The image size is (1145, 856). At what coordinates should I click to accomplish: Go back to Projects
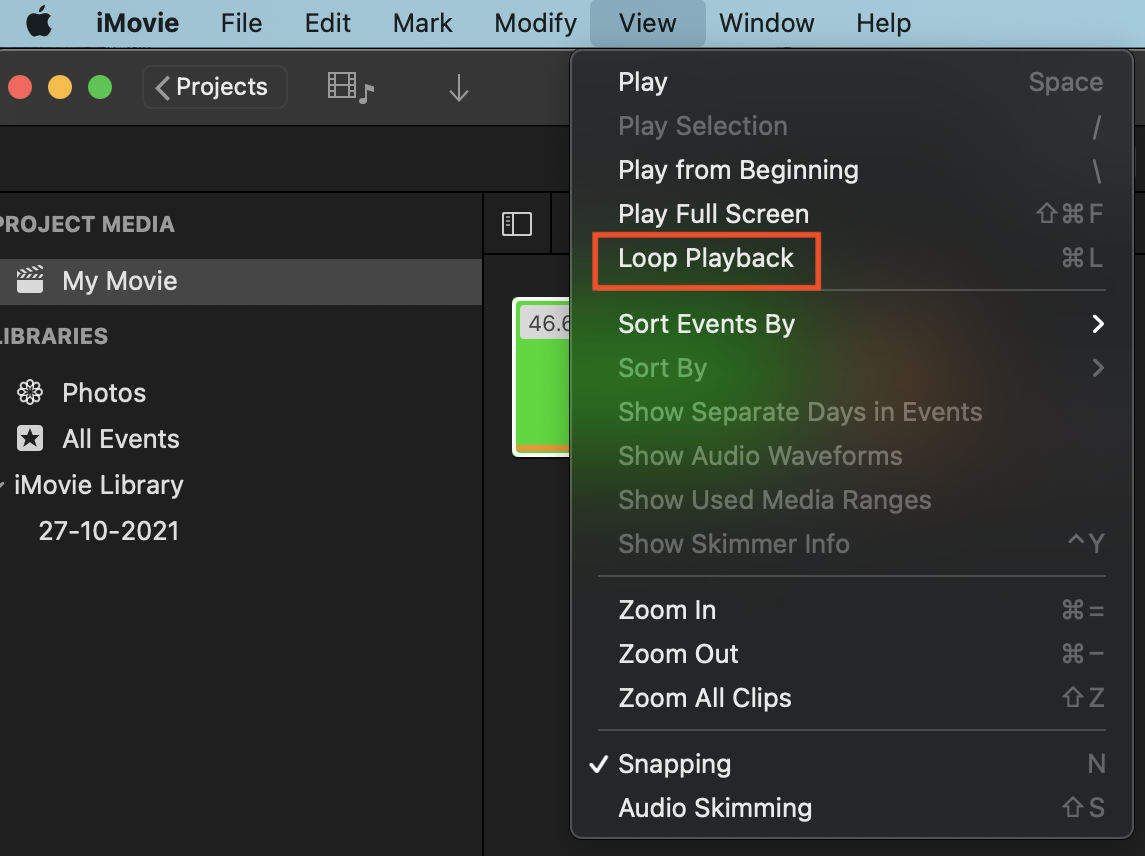tap(214, 87)
